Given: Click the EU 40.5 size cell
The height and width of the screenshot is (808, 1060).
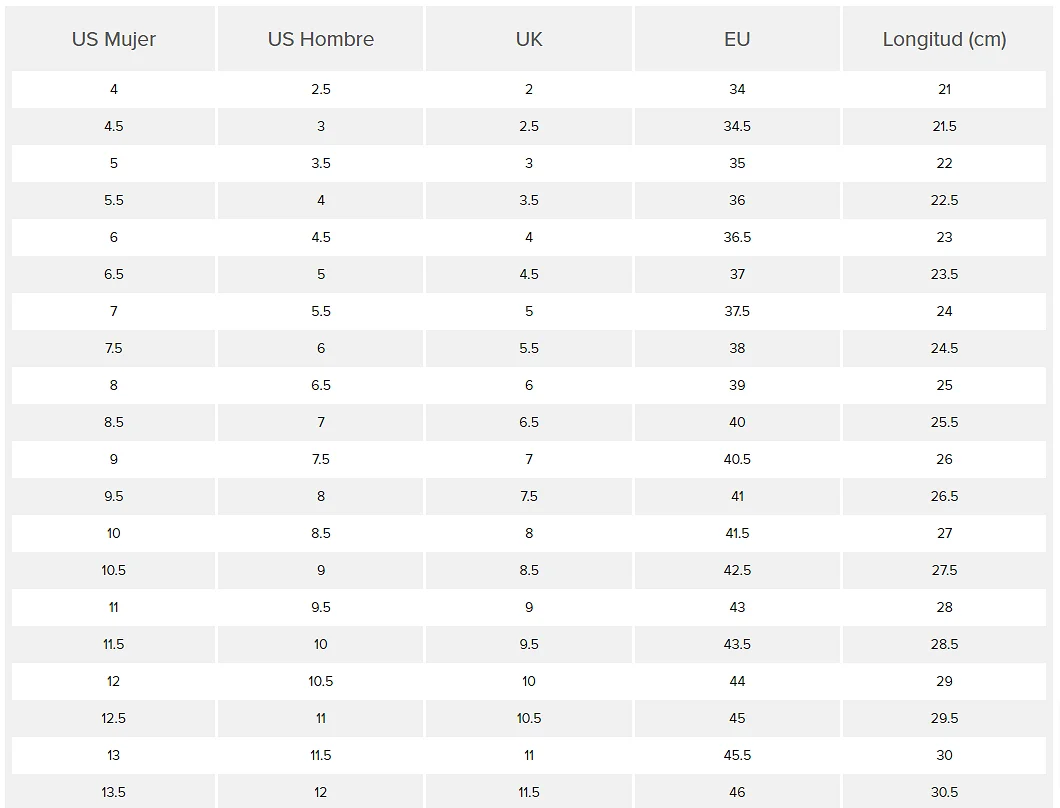Looking at the screenshot, I should pyautogui.click(x=737, y=459).
